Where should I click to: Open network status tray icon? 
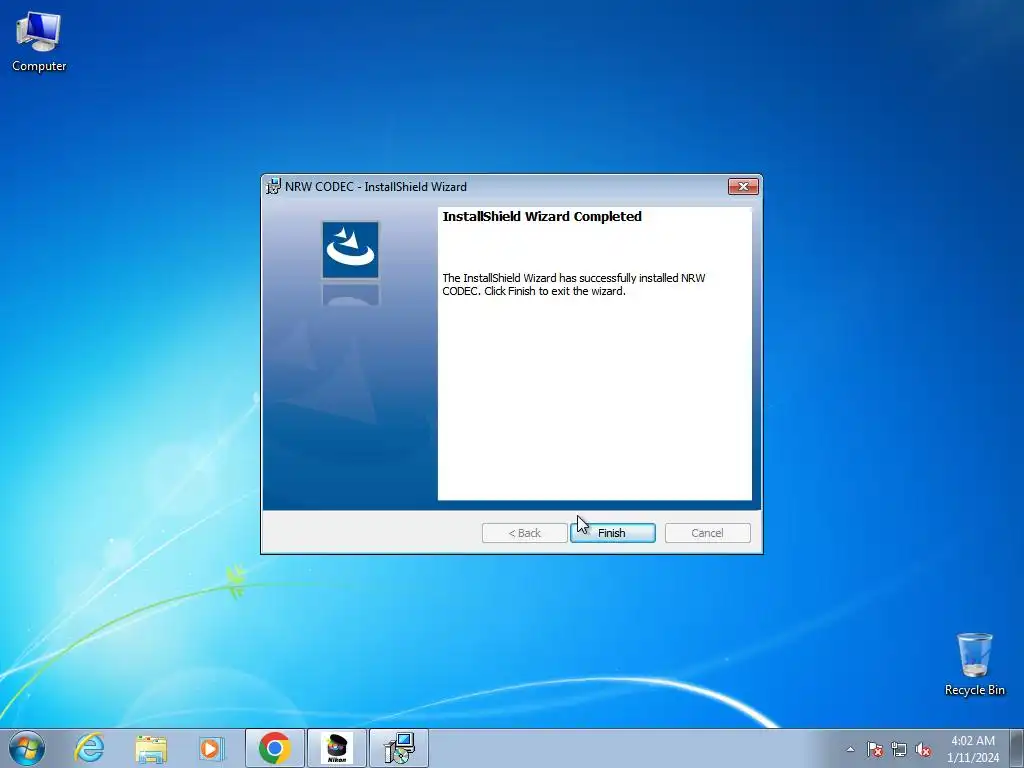[x=899, y=750]
